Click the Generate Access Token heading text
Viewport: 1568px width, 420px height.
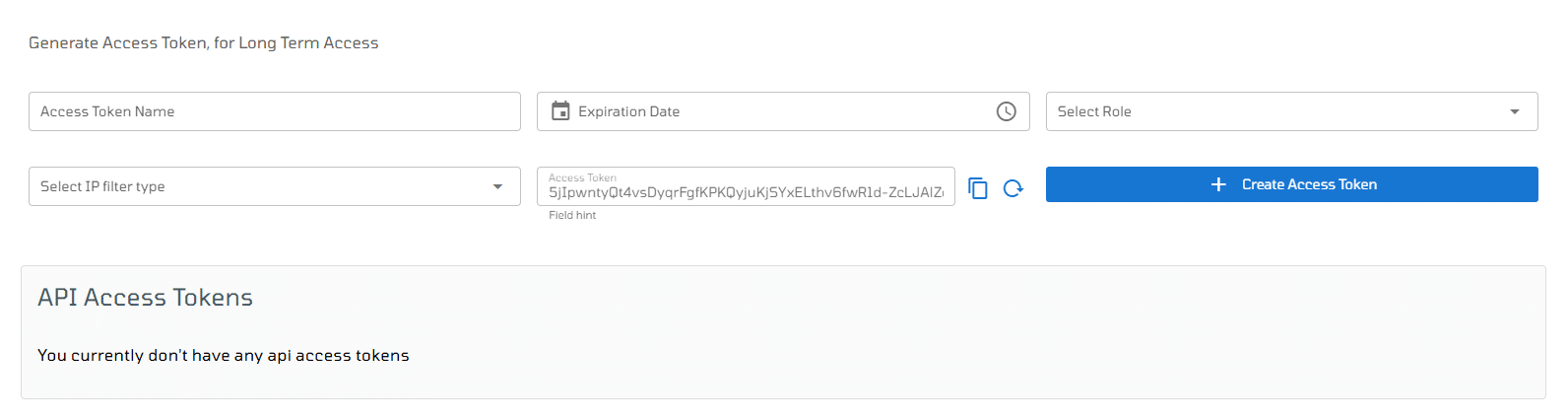click(x=203, y=42)
